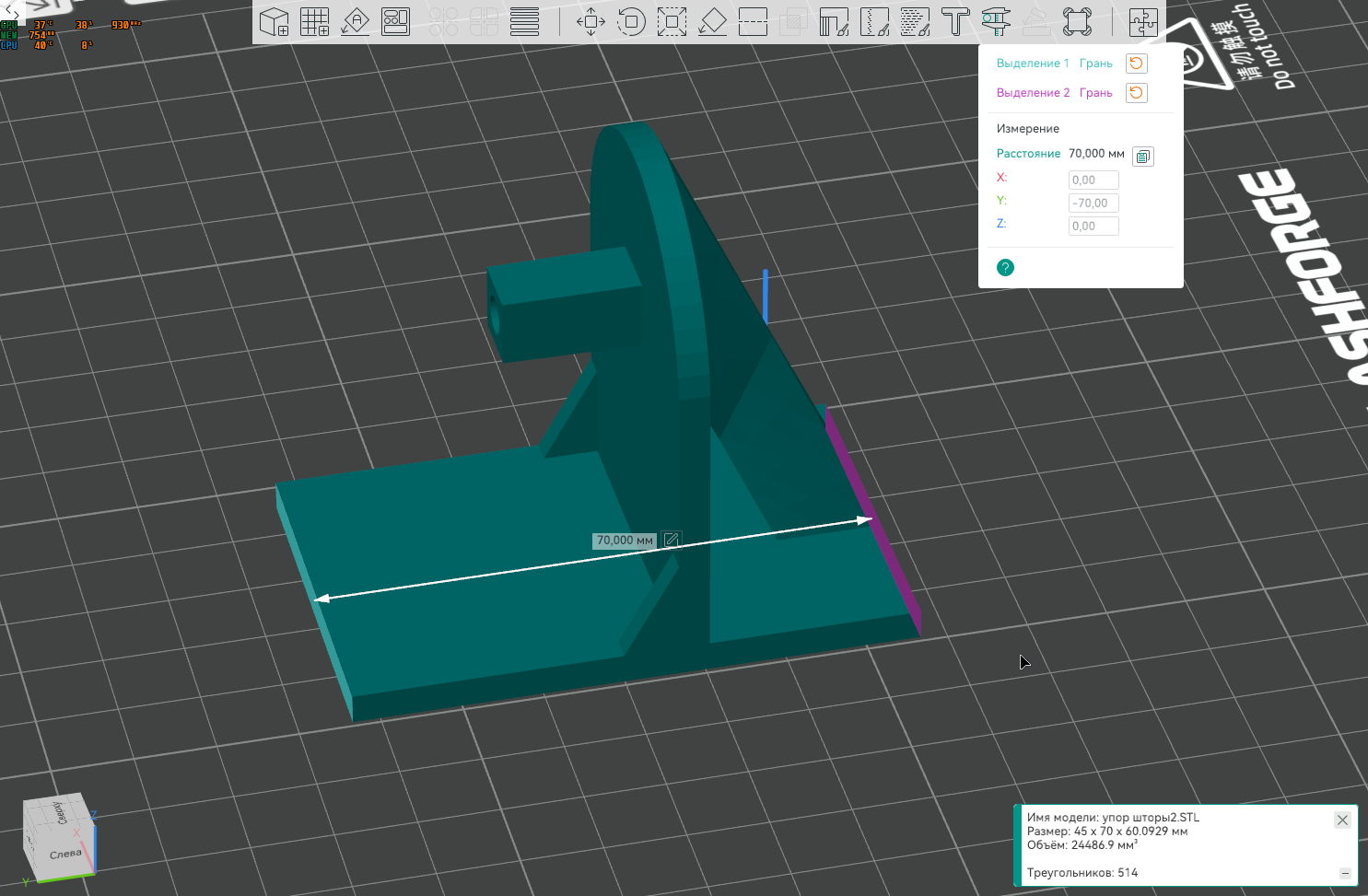The height and width of the screenshot is (896, 1368).
Task: Click the model name упор шторы2.STL text
Action: [1152, 818]
